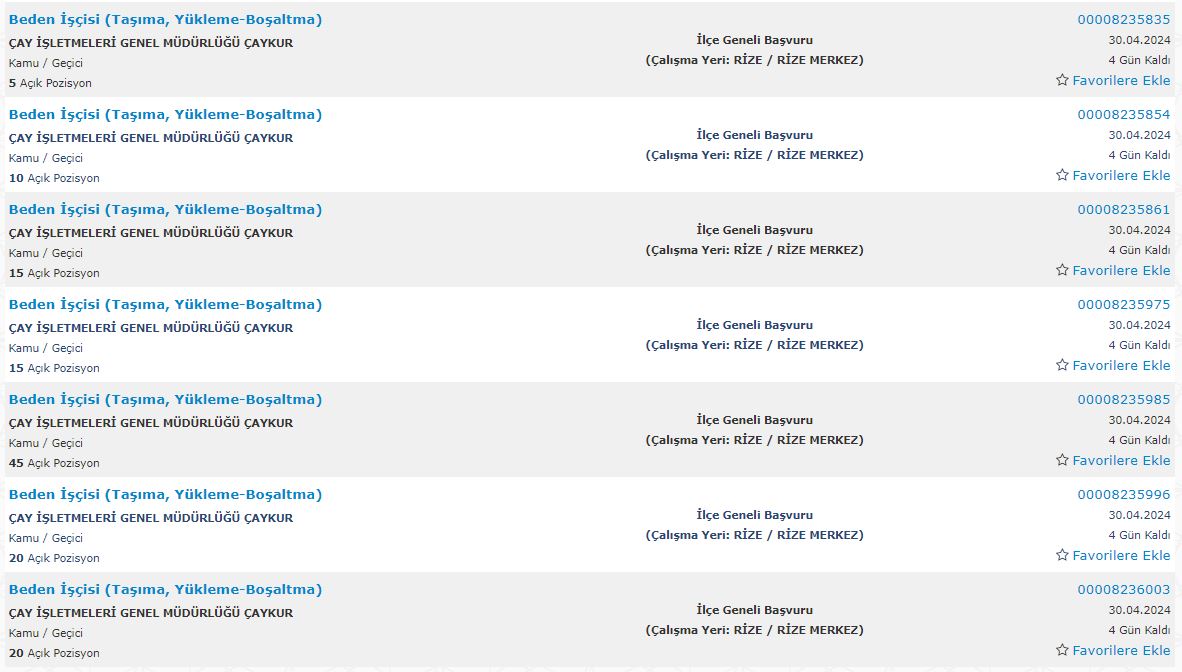Star the job listing numbered 00008235861

tap(1062, 270)
